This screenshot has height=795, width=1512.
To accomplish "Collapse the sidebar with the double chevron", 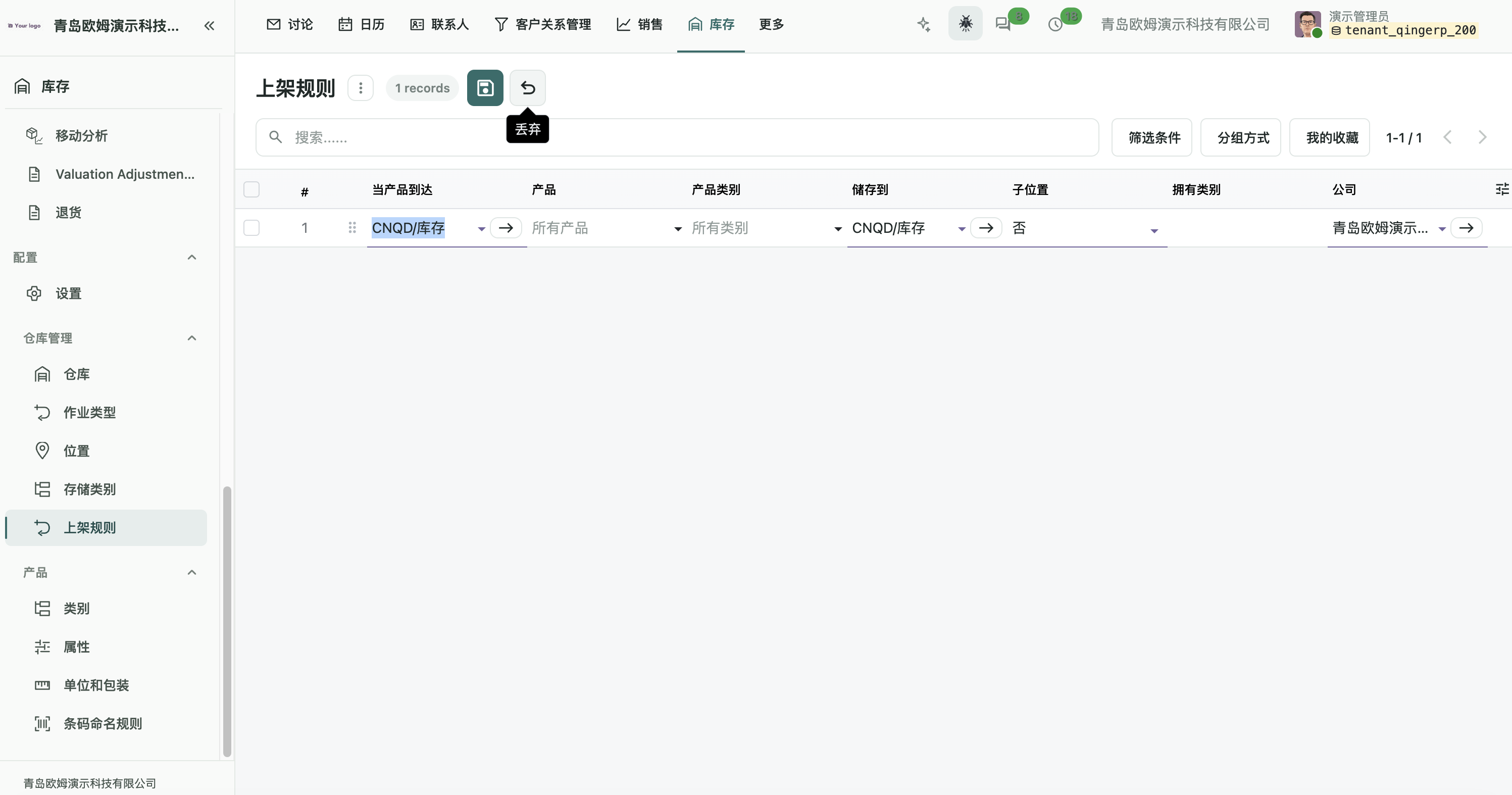I will [x=209, y=25].
